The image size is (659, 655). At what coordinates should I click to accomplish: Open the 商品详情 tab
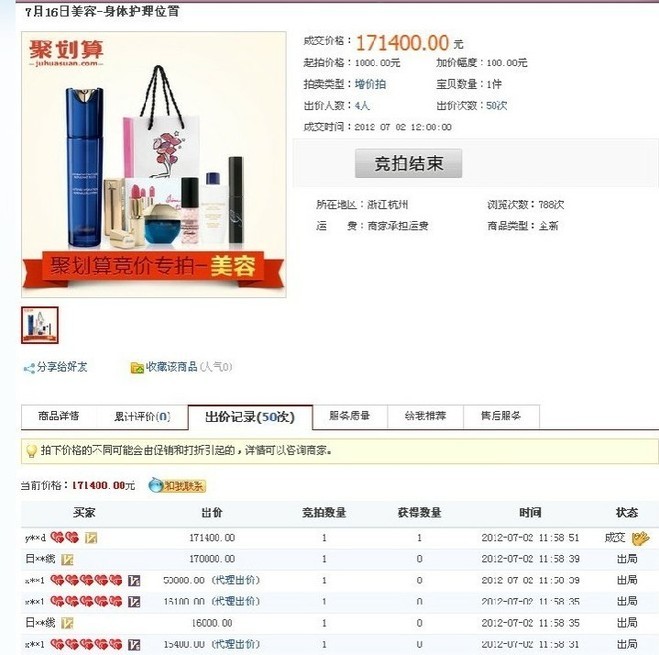click(58, 416)
